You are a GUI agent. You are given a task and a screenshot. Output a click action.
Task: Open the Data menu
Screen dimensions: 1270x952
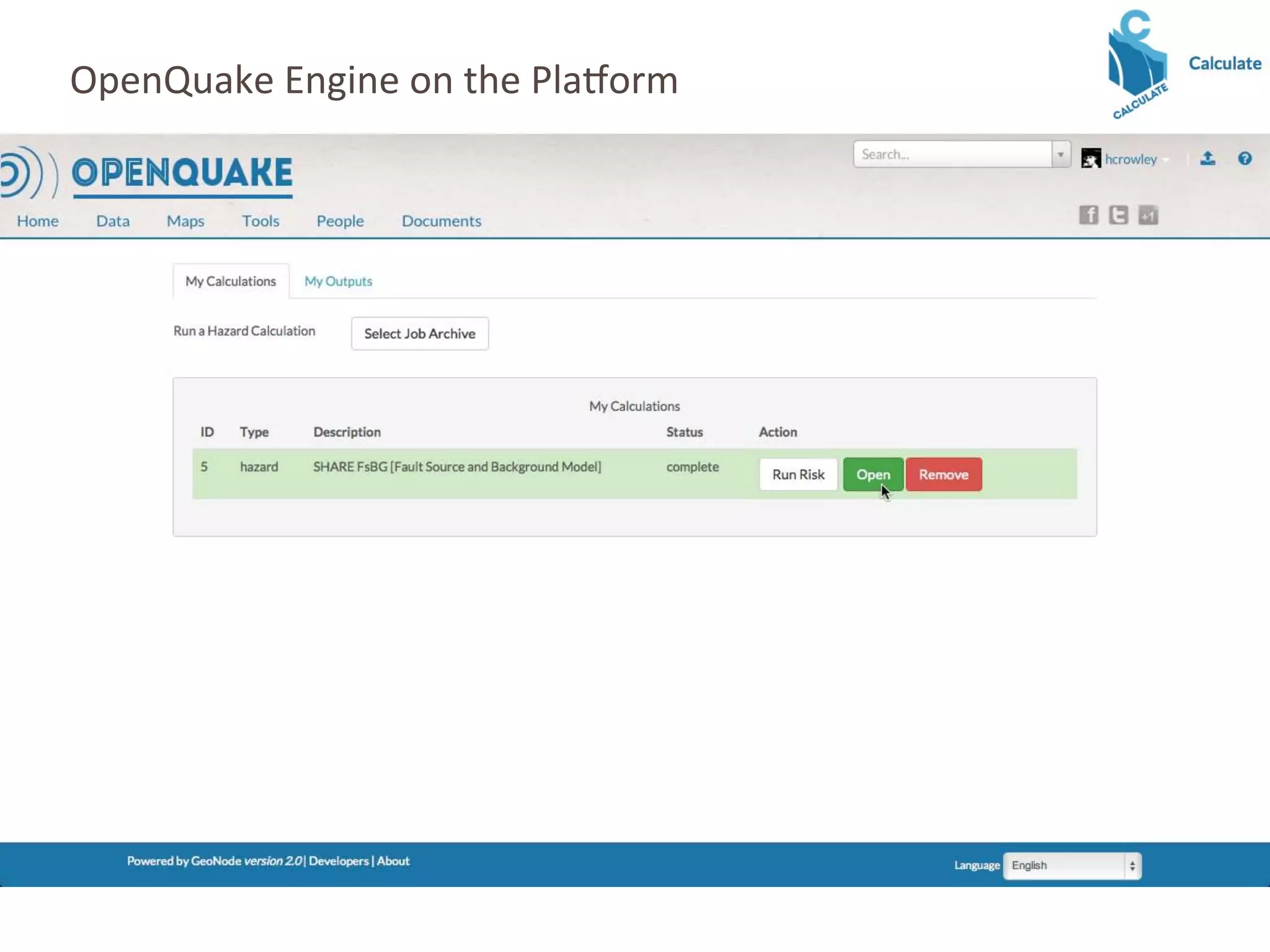click(x=113, y=221)
